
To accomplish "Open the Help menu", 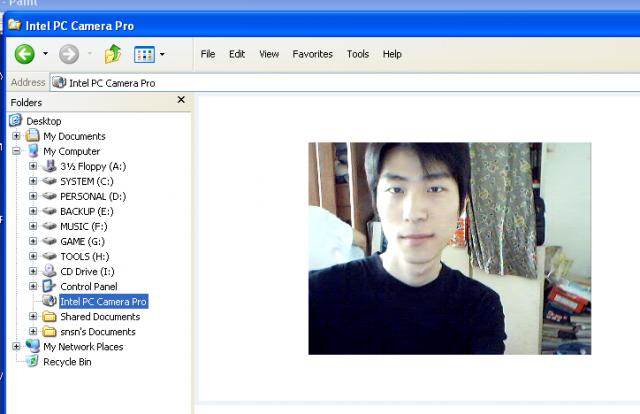I will 392,54.
